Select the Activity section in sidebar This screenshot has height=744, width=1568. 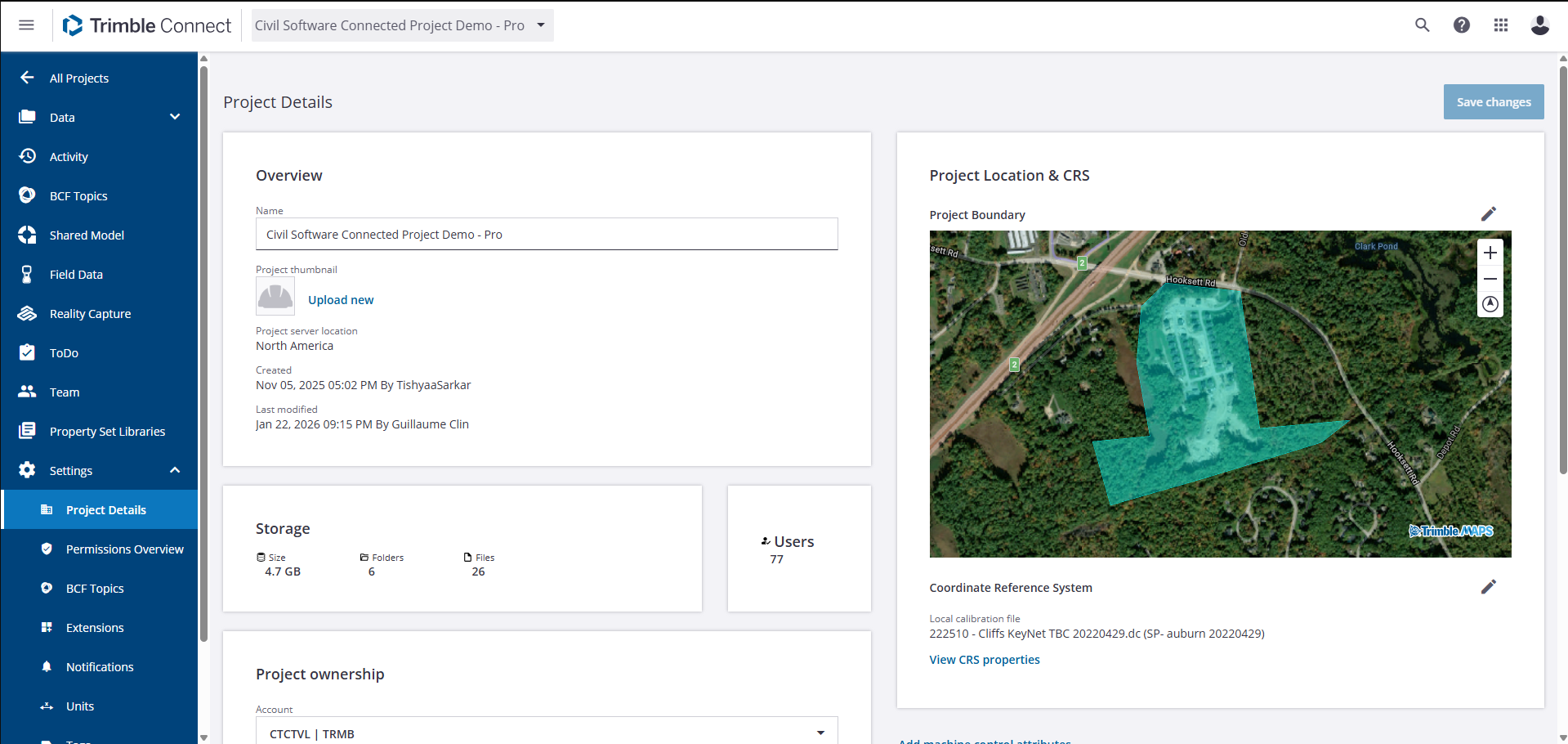(x=69, y=156)
